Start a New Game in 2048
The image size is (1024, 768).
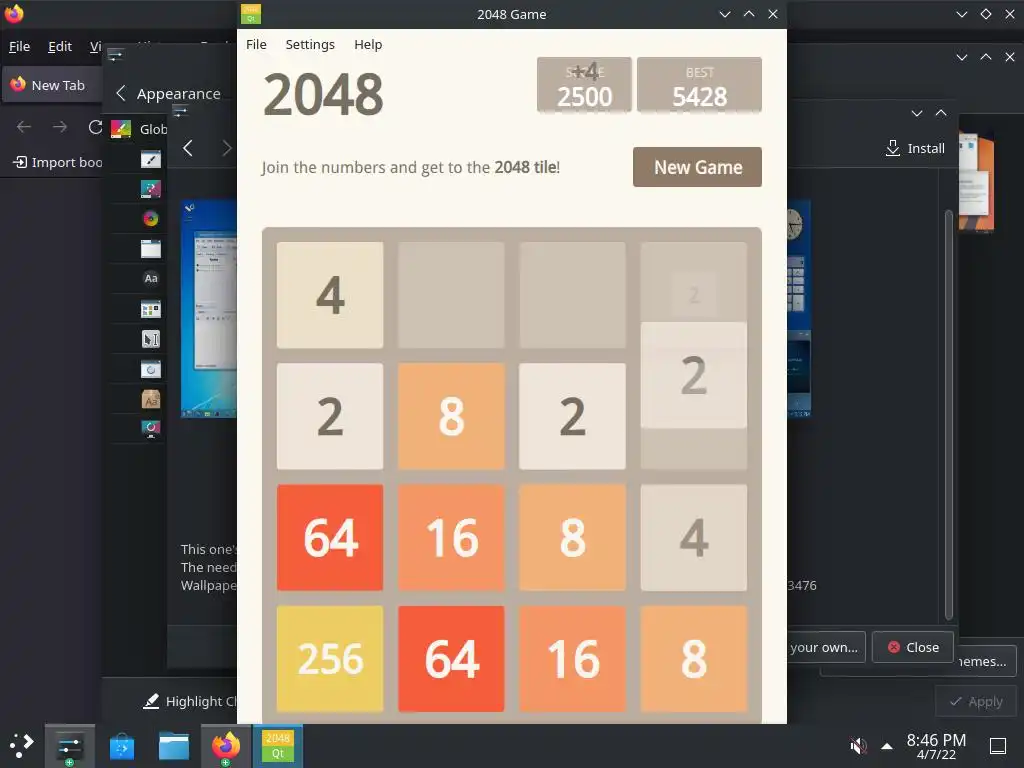(x=697, y=167)
